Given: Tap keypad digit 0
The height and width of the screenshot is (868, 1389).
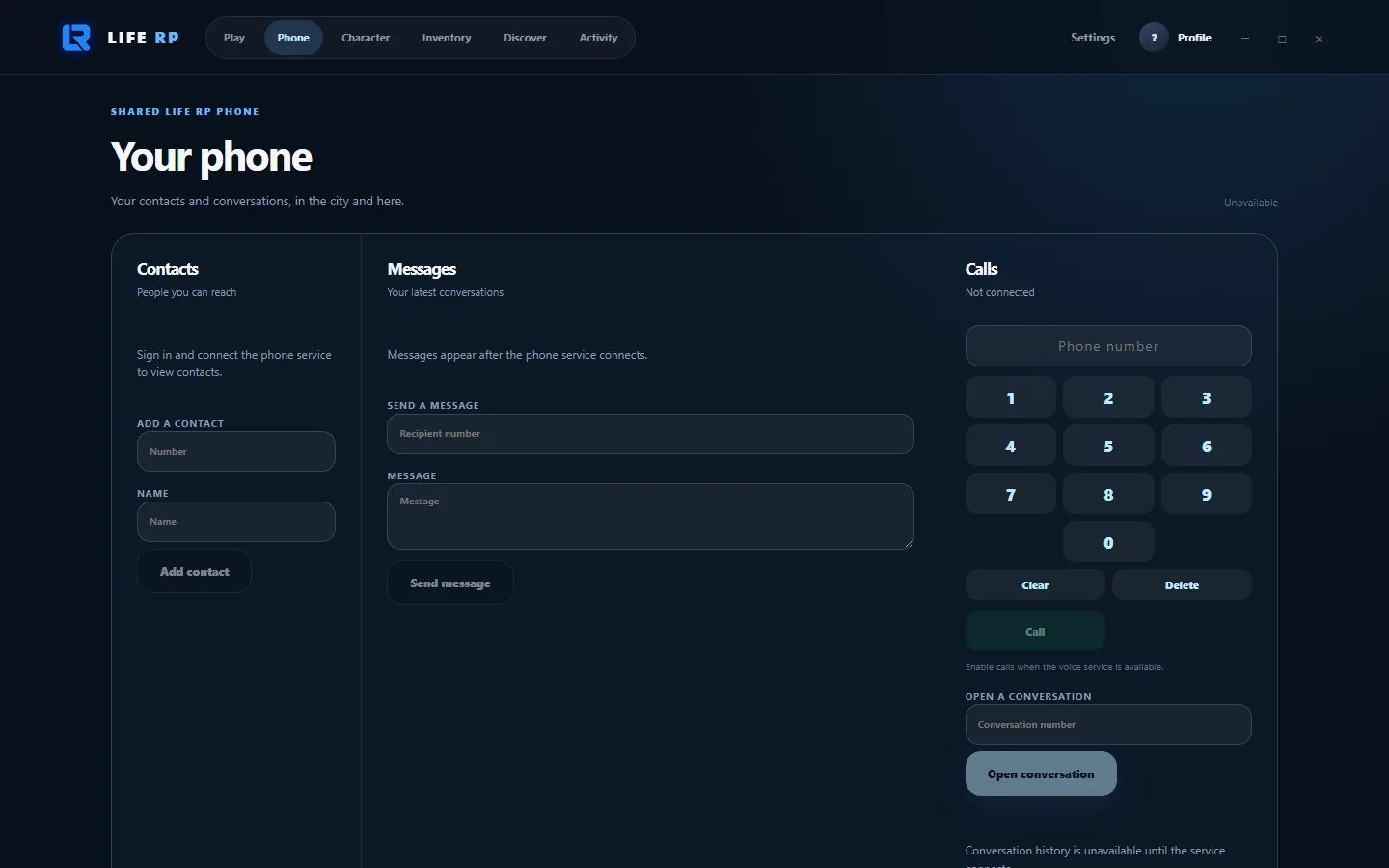Looking at the screenshot, I should pos(1108,542).
